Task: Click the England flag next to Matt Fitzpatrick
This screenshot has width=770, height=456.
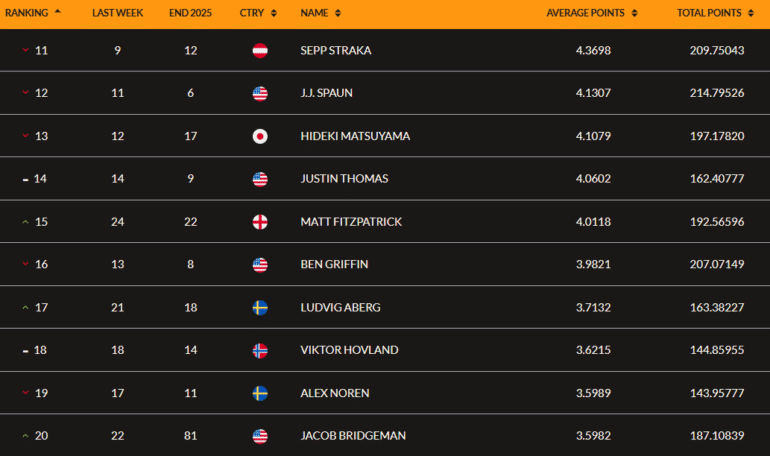Action: pos(260,221)
